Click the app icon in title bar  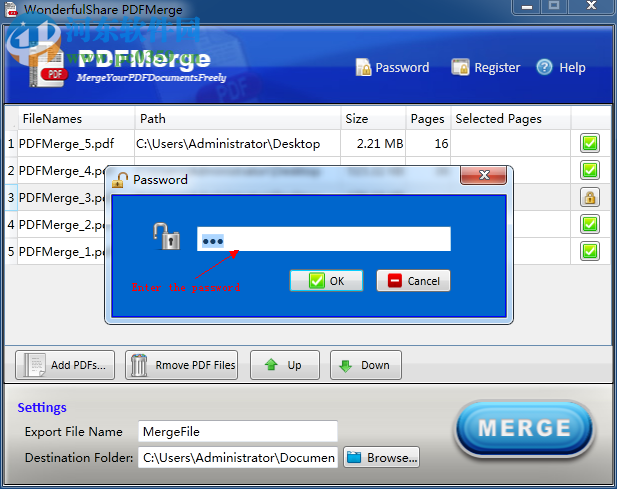[x=11, y=9]
